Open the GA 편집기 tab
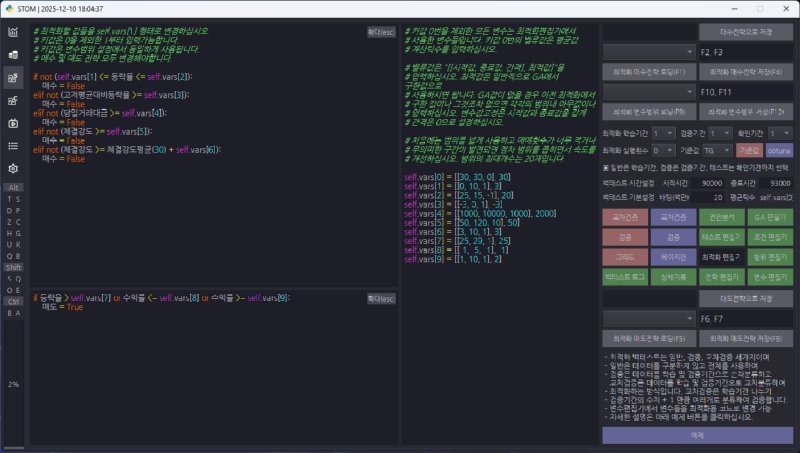Image resolution: width=800 pixels, height=453 pixels. [x=770, y=216]
